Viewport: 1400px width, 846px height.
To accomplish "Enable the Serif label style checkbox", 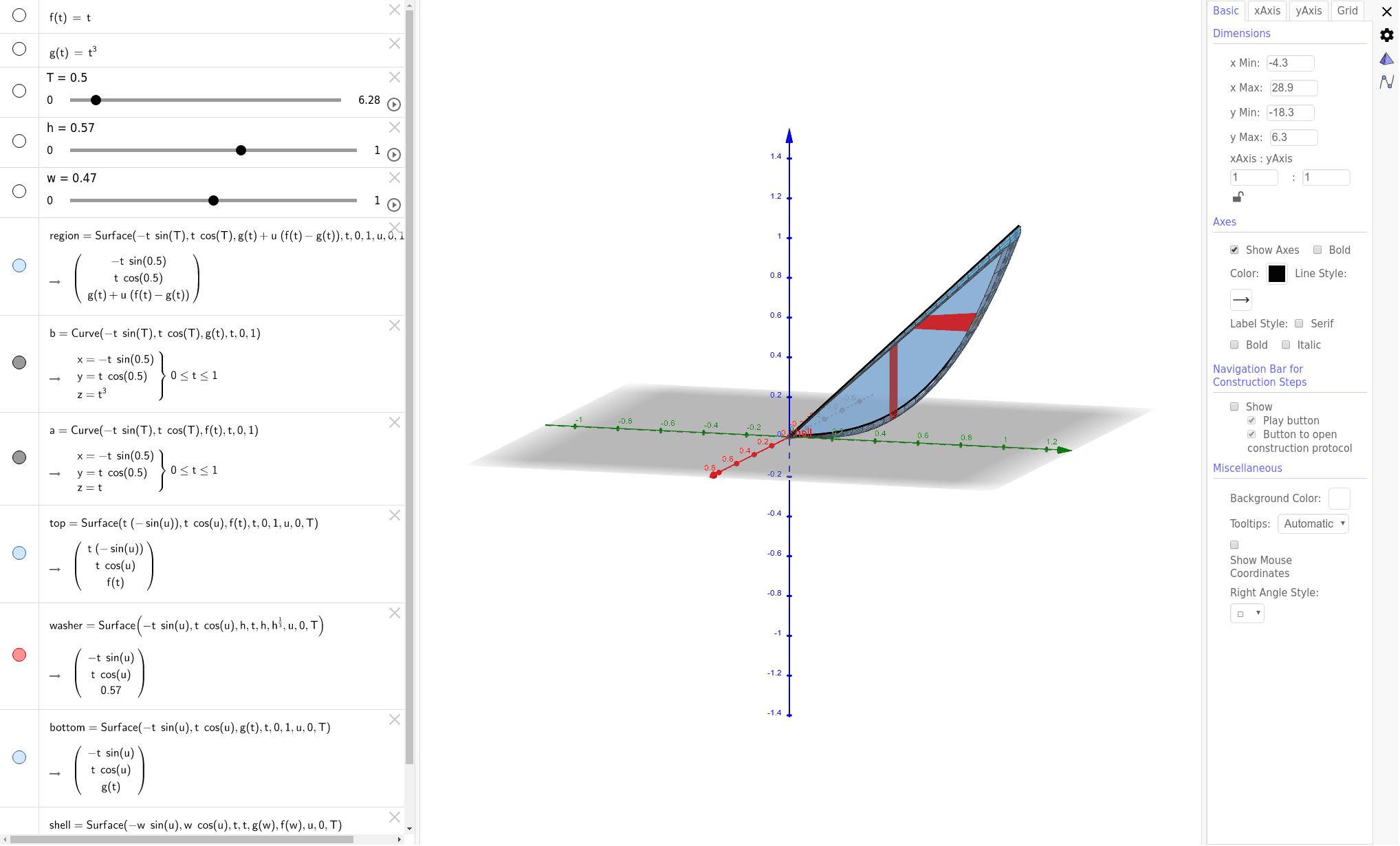I will (x=1299, y=323).
